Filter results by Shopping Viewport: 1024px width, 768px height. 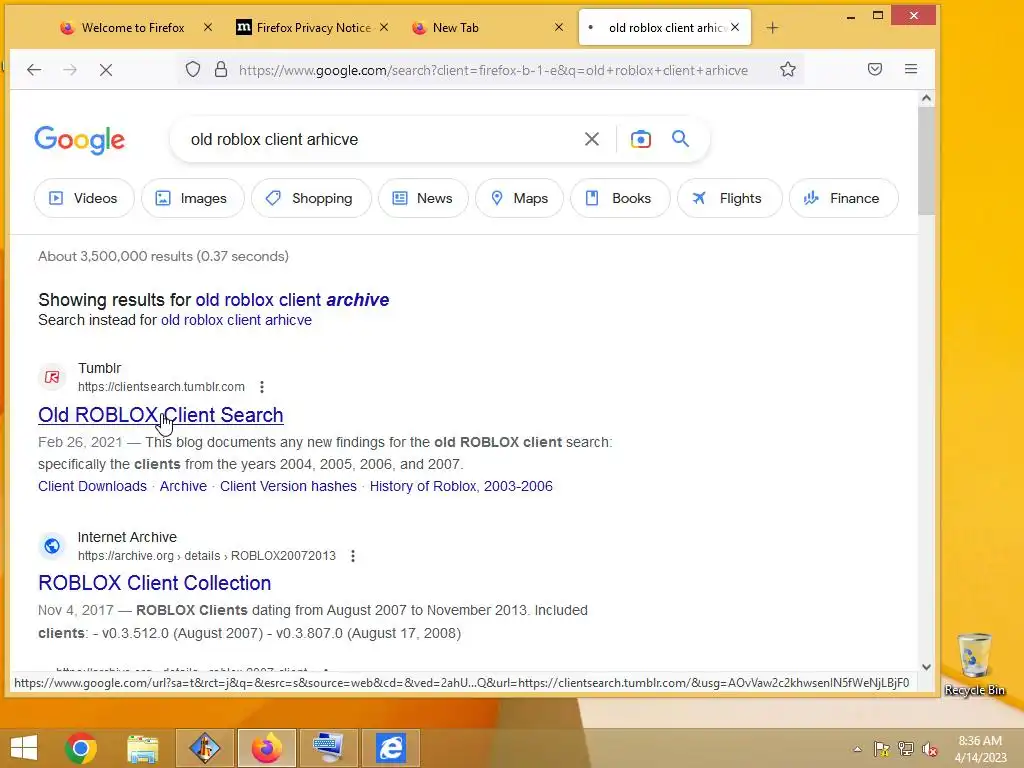[311, 198]
